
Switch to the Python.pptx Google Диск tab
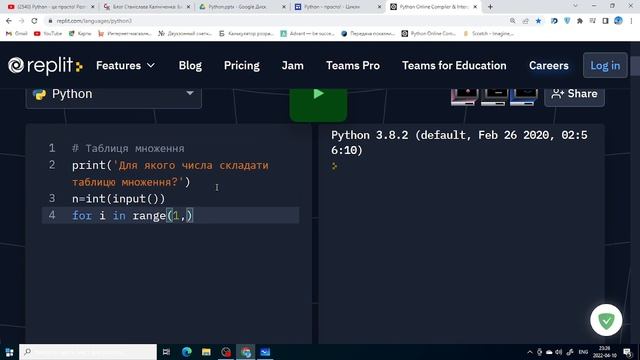tap(242, 7)
